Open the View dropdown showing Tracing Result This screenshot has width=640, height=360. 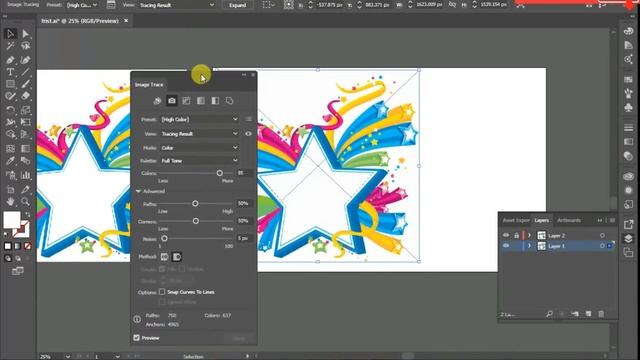[x=200, y=134]
